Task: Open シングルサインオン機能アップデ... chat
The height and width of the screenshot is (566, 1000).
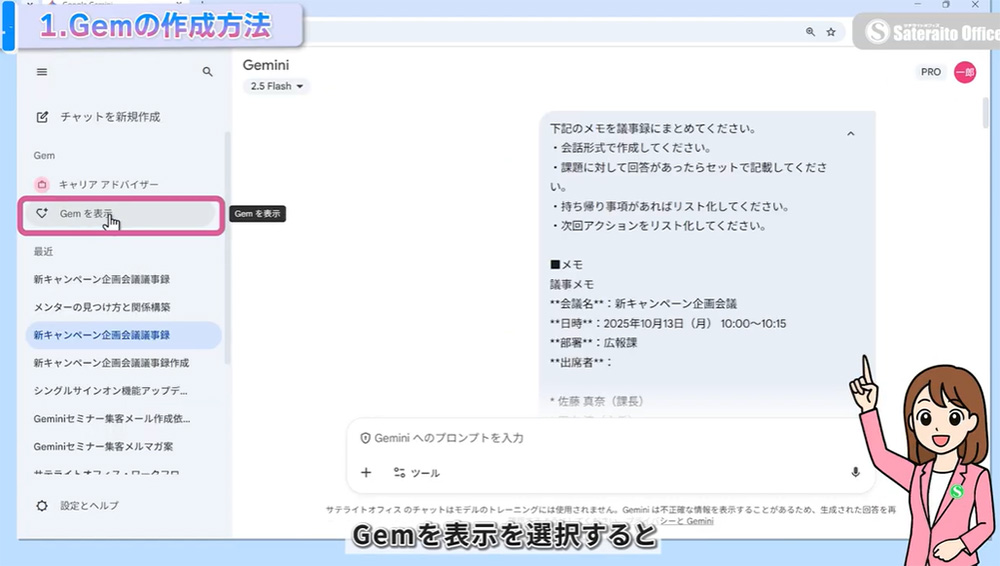Action: tap(110, 391)
